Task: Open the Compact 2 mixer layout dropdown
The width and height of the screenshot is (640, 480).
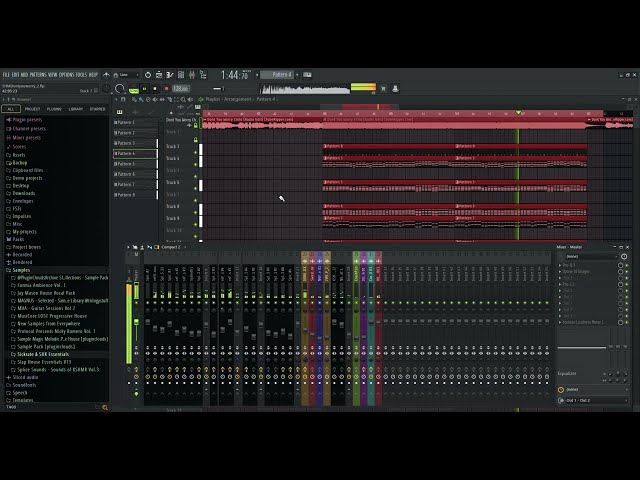Action: [x=173, y=247]
